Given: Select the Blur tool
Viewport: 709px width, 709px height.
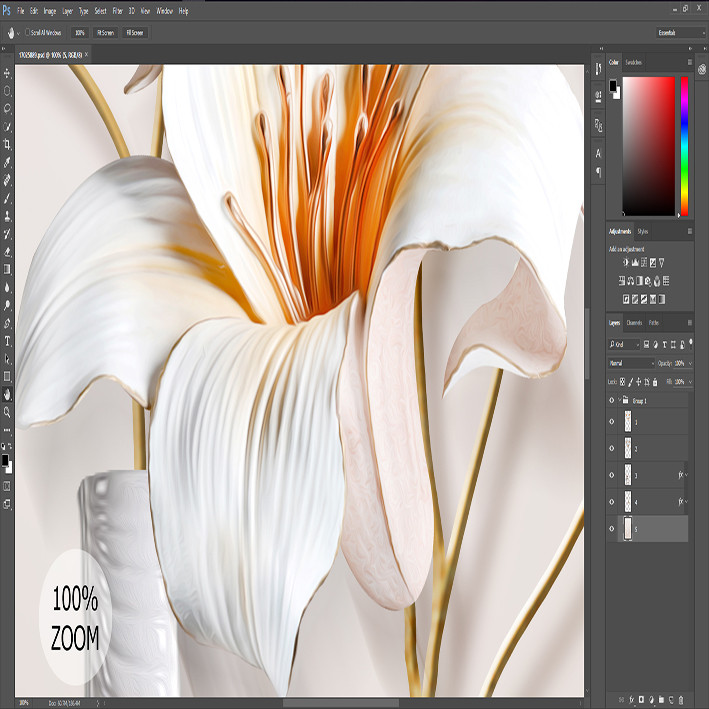Looking at the screenshot, I should click(x=7, y=287).
